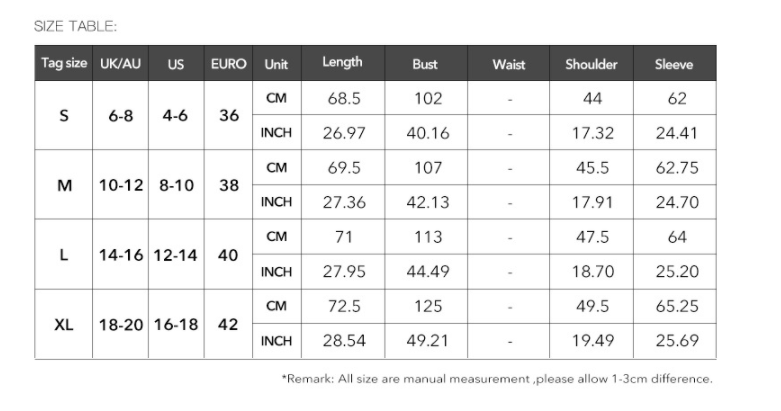Click the 12-14 US size cell

[176, 255]
